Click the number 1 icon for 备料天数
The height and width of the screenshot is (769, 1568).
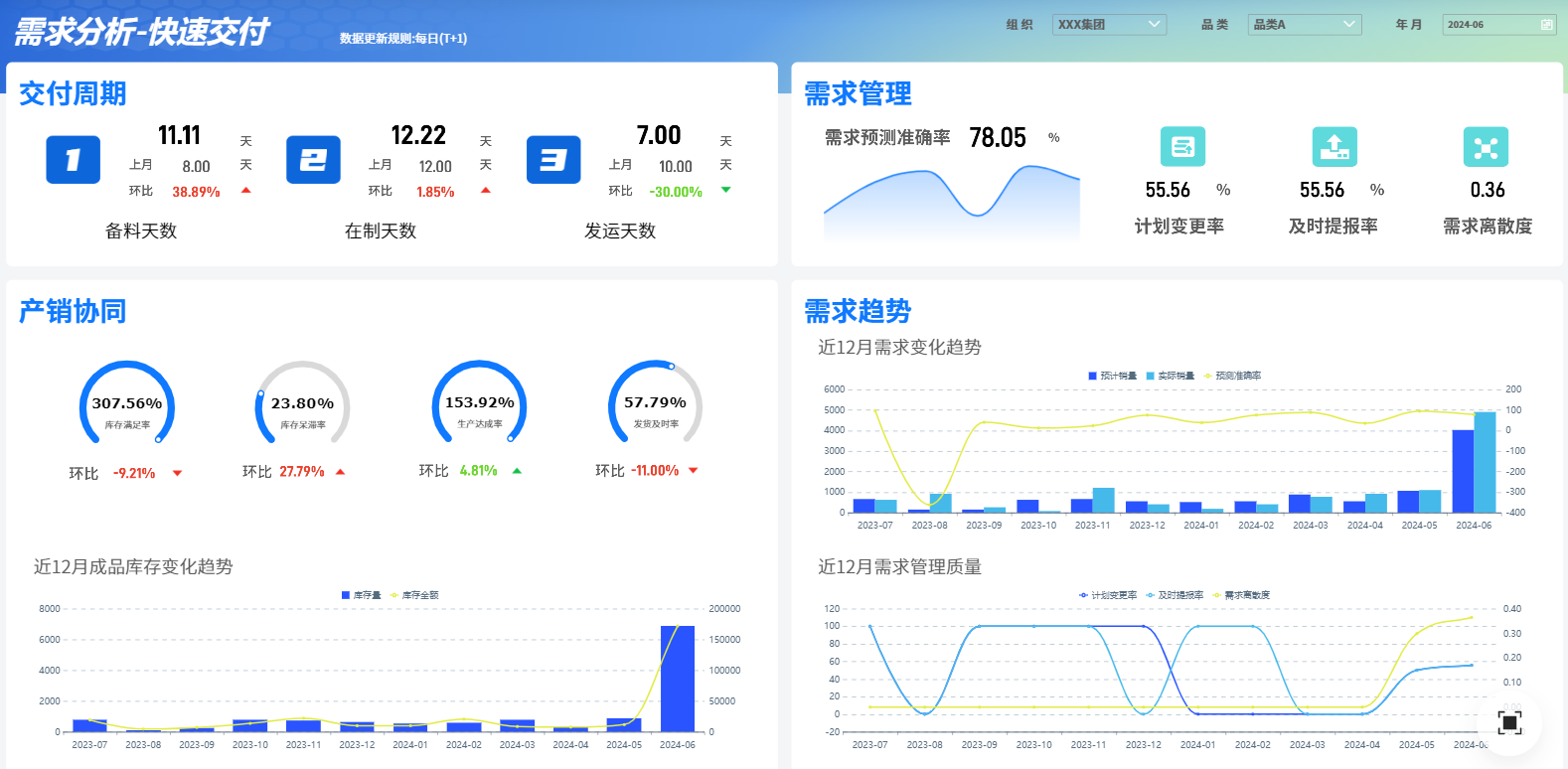(x=73, y=160)
